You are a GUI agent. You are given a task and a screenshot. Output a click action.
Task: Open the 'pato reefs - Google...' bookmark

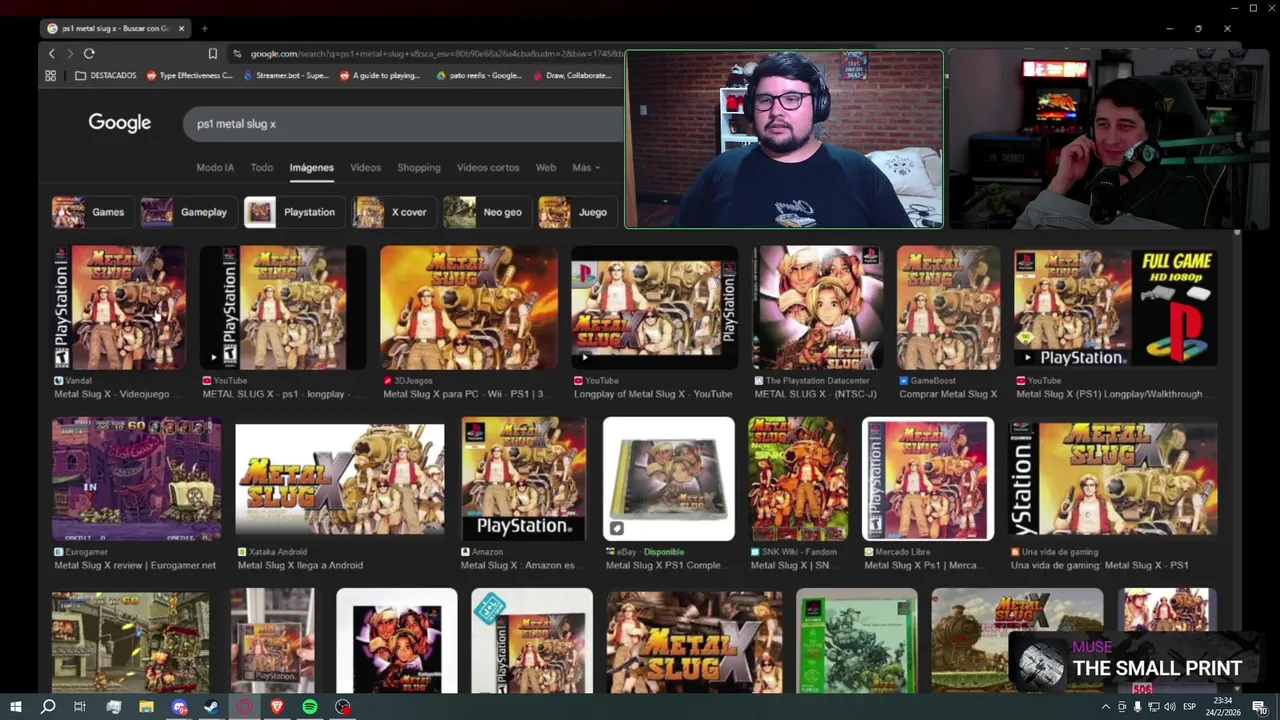click(x=479, y=75)
